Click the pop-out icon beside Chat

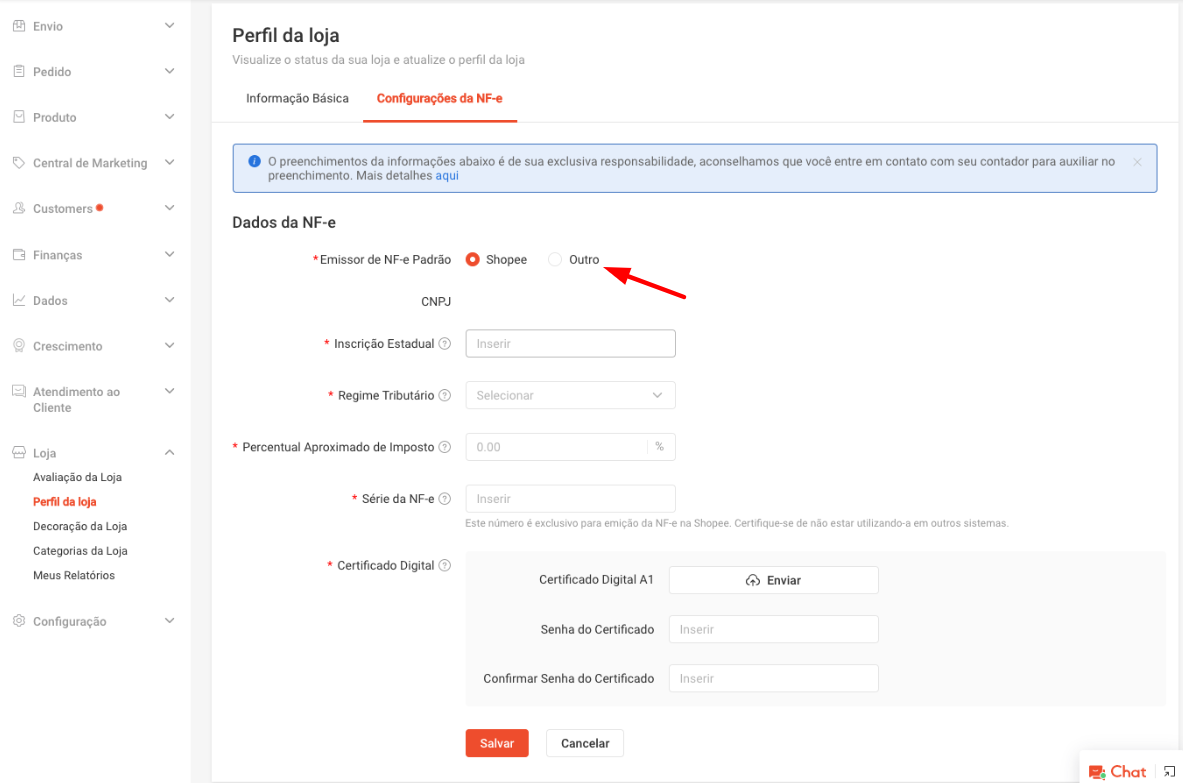(x=1169, y=771)
